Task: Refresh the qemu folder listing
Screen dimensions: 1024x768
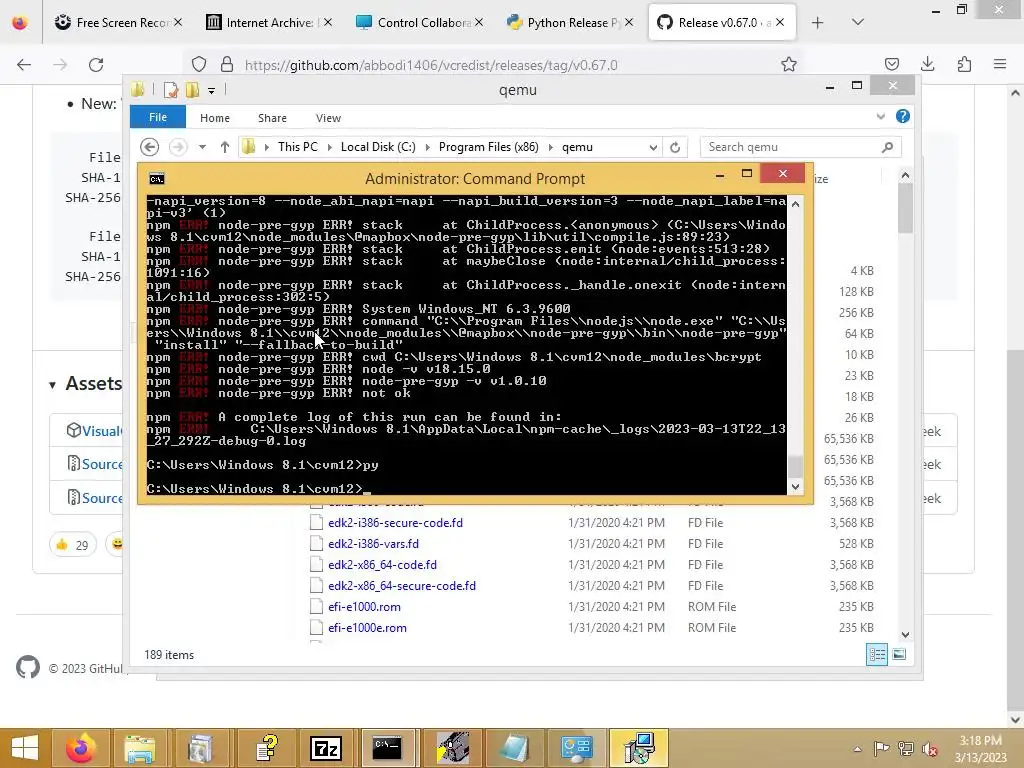Action: pos(675,148)
